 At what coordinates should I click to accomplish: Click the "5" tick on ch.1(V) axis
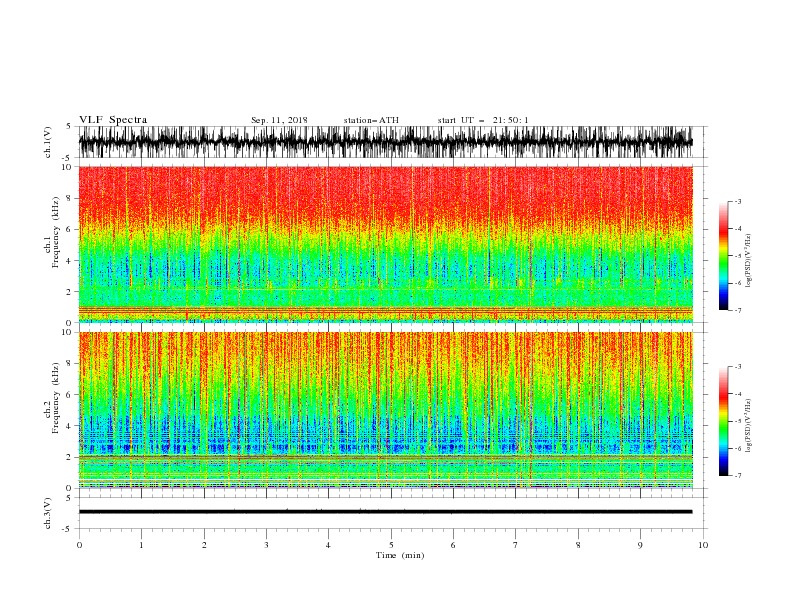pos(69,126)
